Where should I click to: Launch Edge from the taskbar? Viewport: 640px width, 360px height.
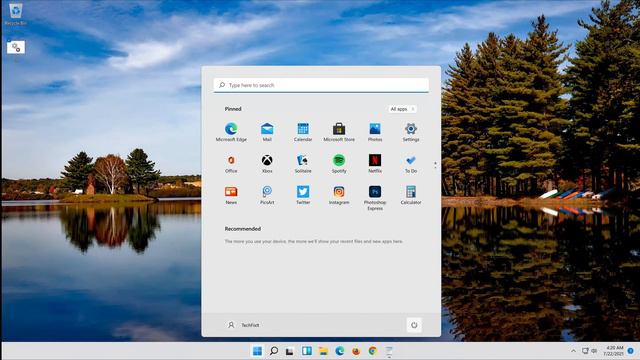point(340,351)
